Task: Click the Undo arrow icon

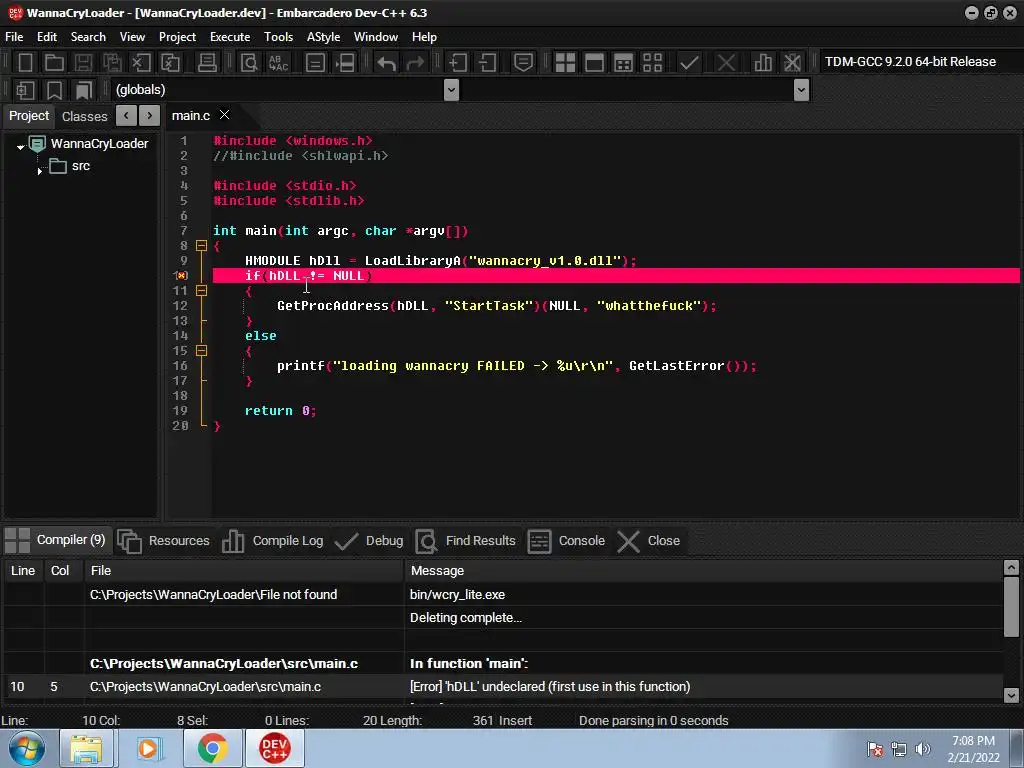Action: click(387, 63)
